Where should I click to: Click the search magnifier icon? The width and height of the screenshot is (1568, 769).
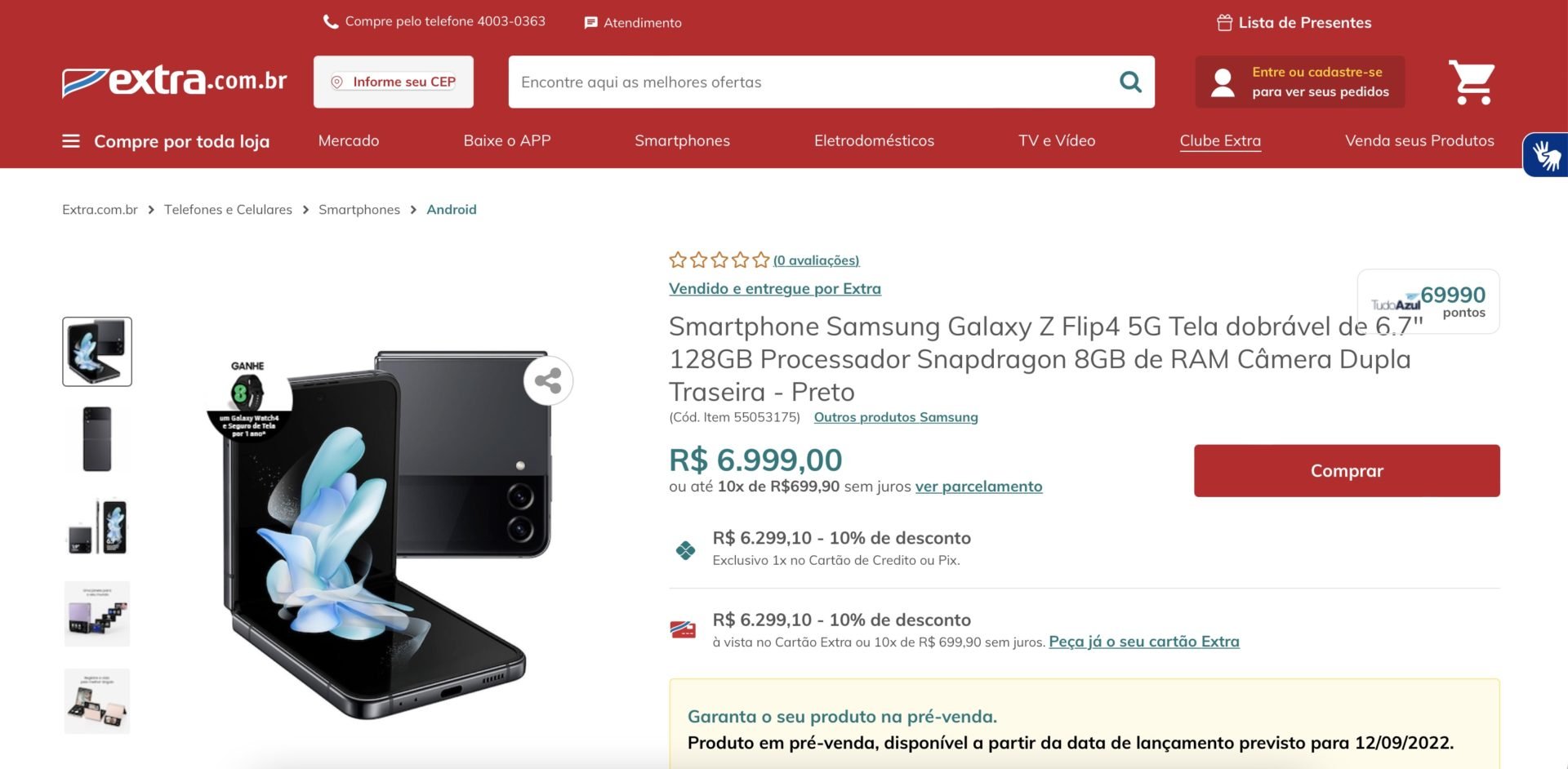1130,82
